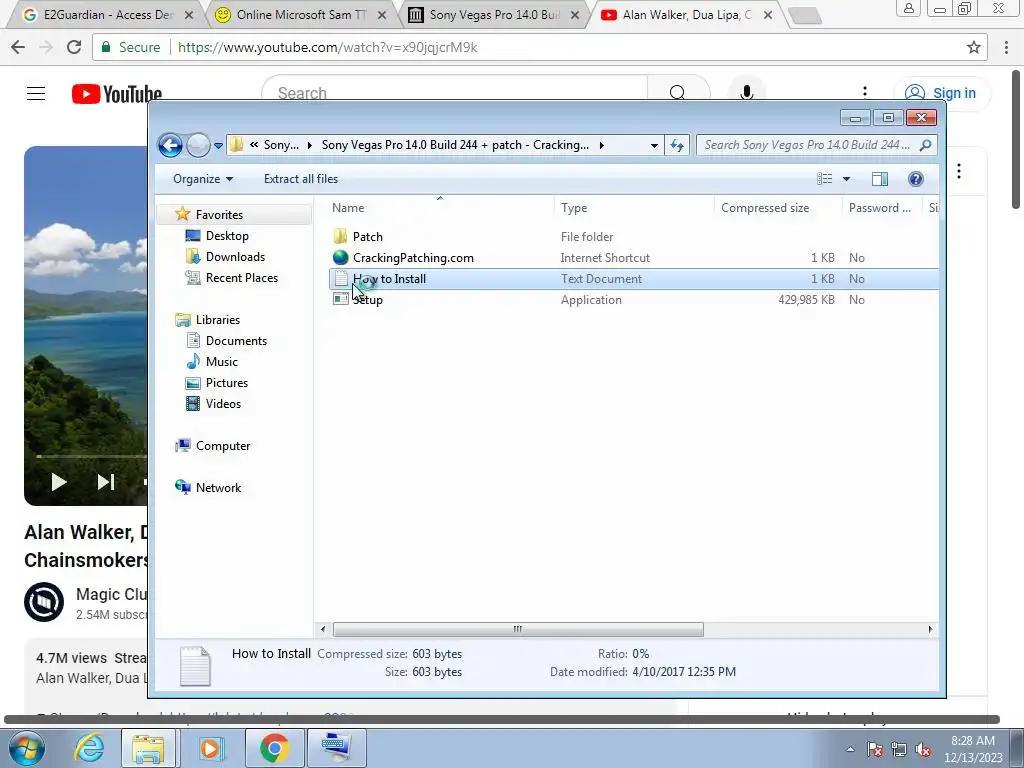Click the Explorer back navigation arrow
1024x768 pixels.
tap(170, 145)
